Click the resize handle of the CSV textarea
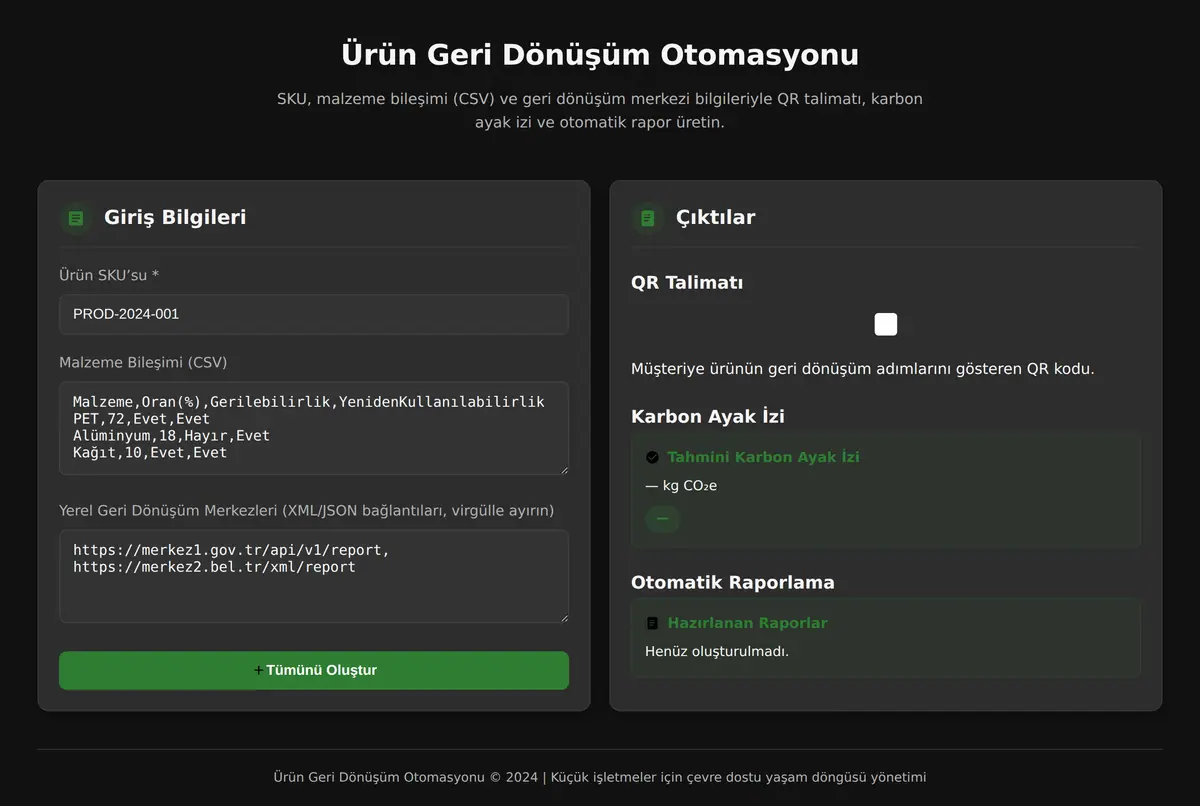Screen dimensions: 1200x806 click(x=562, y=468)
